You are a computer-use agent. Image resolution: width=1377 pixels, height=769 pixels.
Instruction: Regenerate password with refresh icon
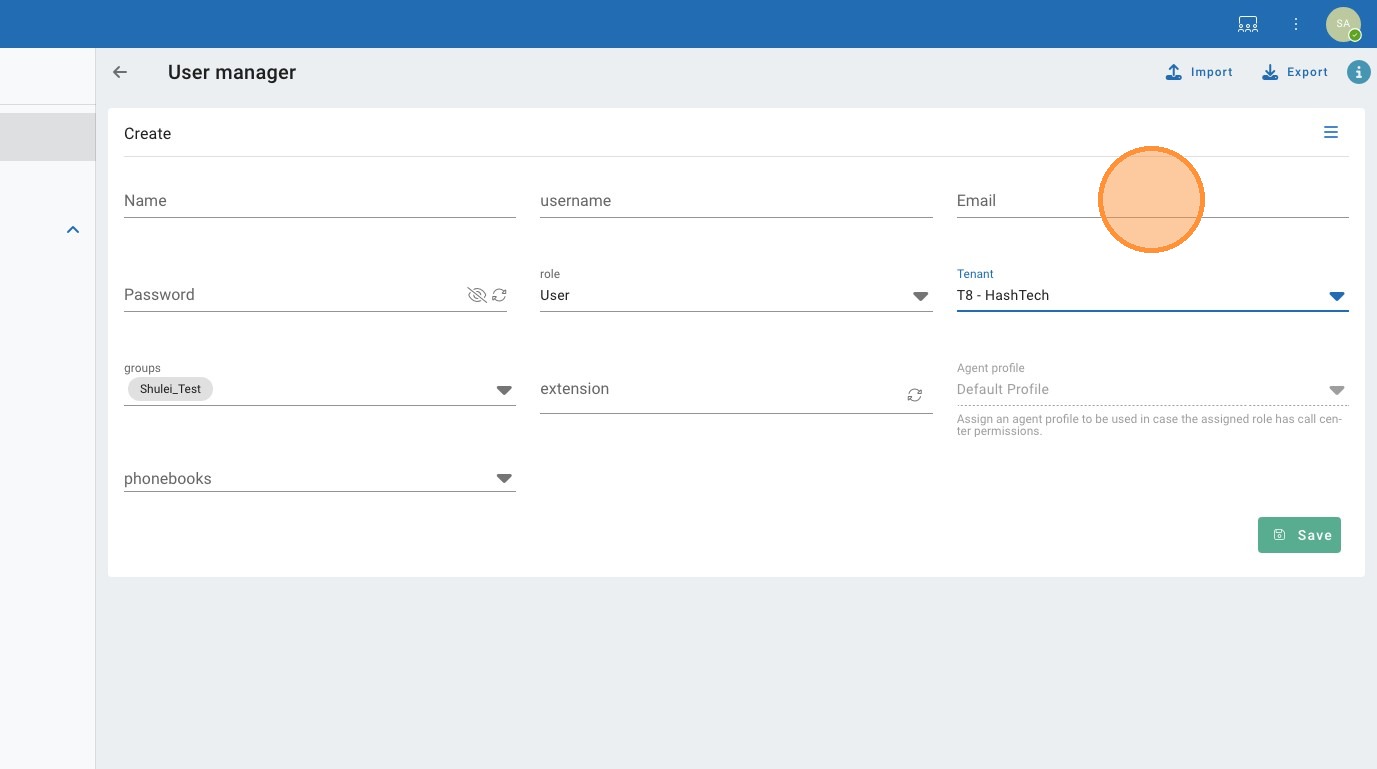[x=499, y=295]
